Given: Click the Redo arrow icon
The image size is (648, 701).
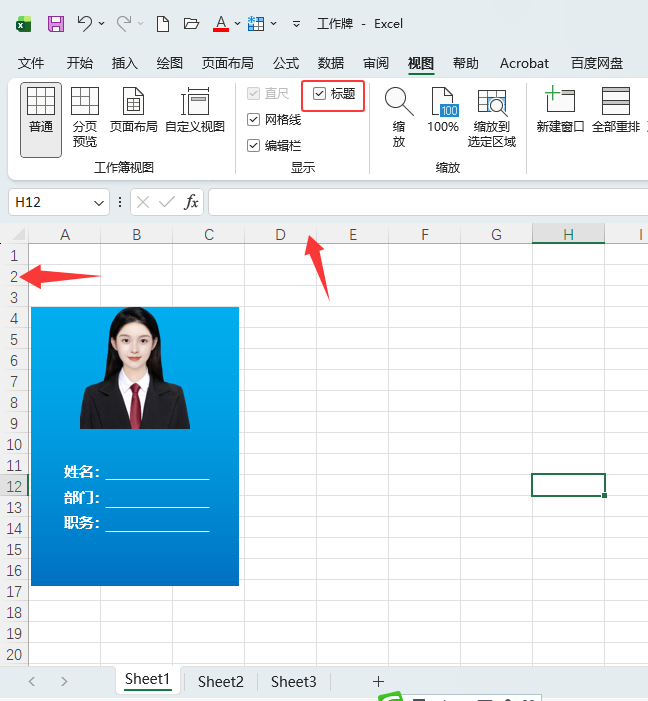Looking at the screenshot, I should 124,23.
